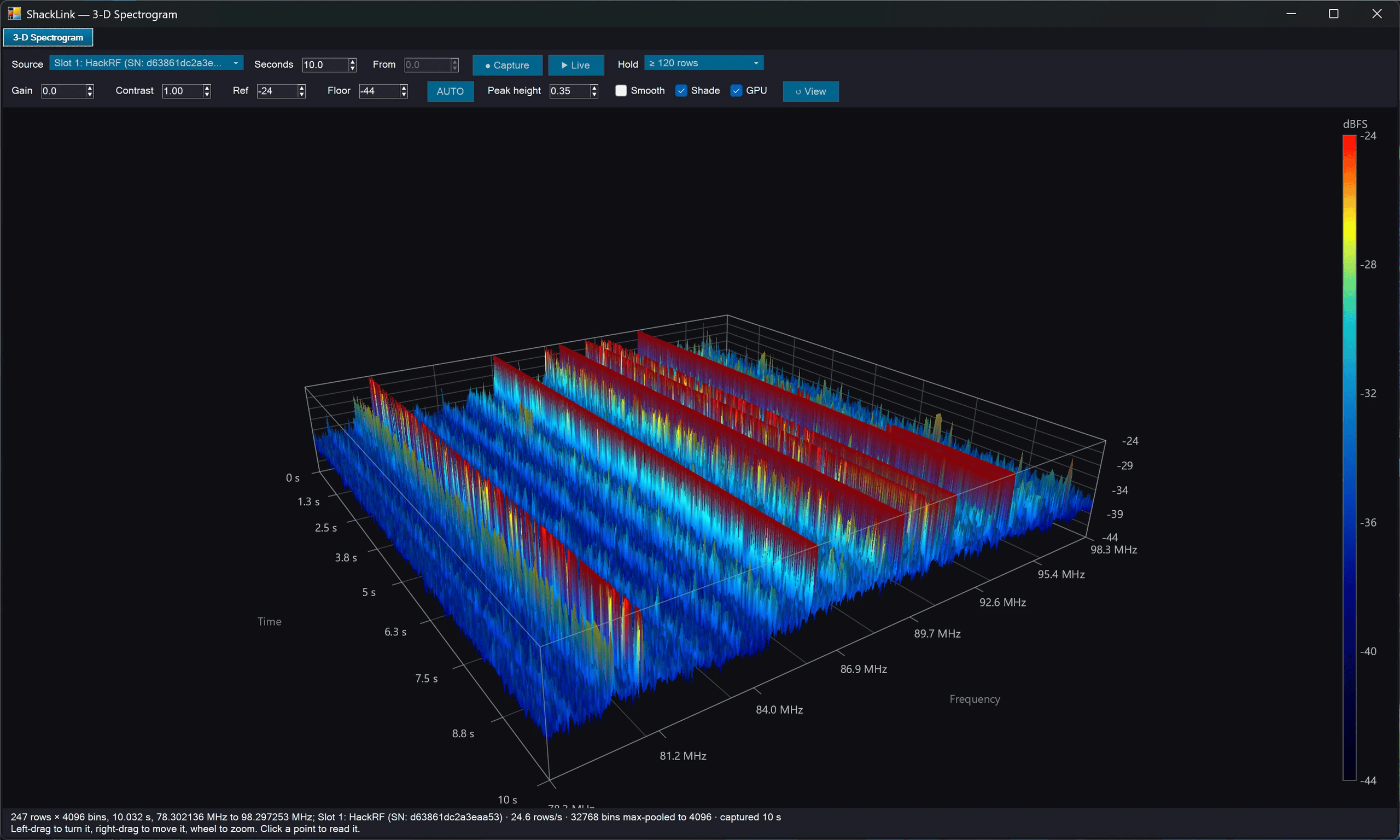
Task: Close the ShackLink window
Action: point(1377,14)
